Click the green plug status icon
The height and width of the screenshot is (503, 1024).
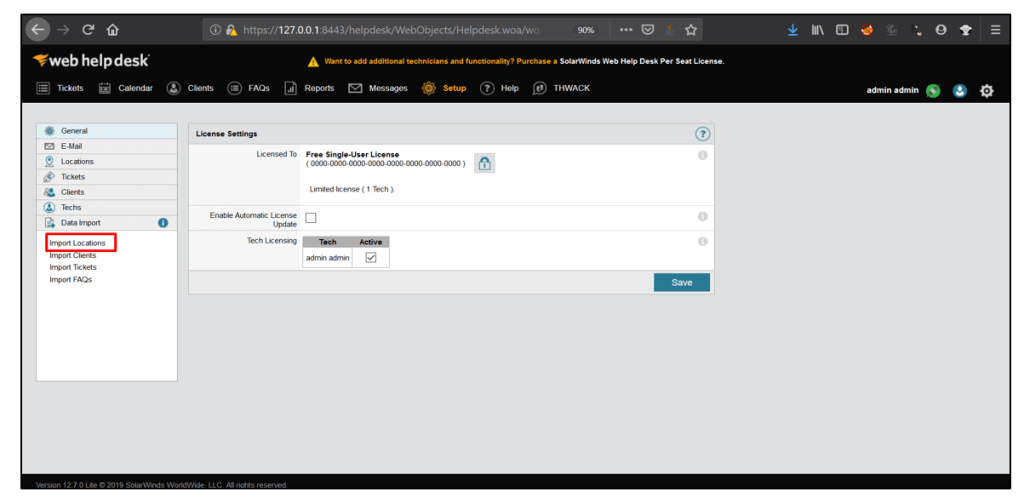click(933, 91)
